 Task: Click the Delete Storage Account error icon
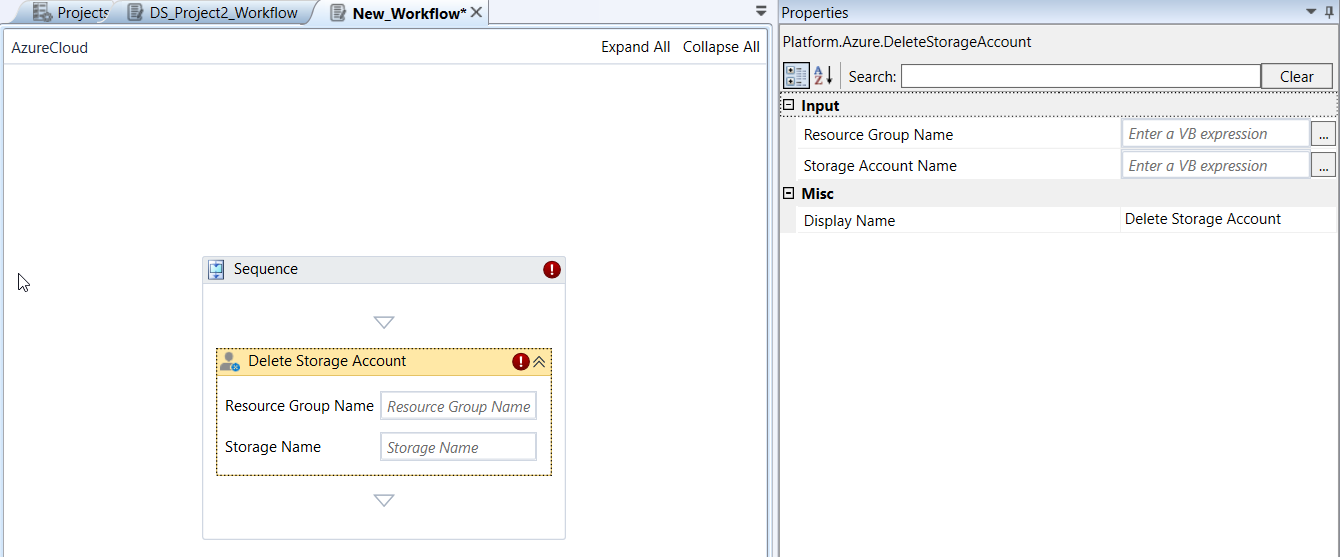coord(520,362)
